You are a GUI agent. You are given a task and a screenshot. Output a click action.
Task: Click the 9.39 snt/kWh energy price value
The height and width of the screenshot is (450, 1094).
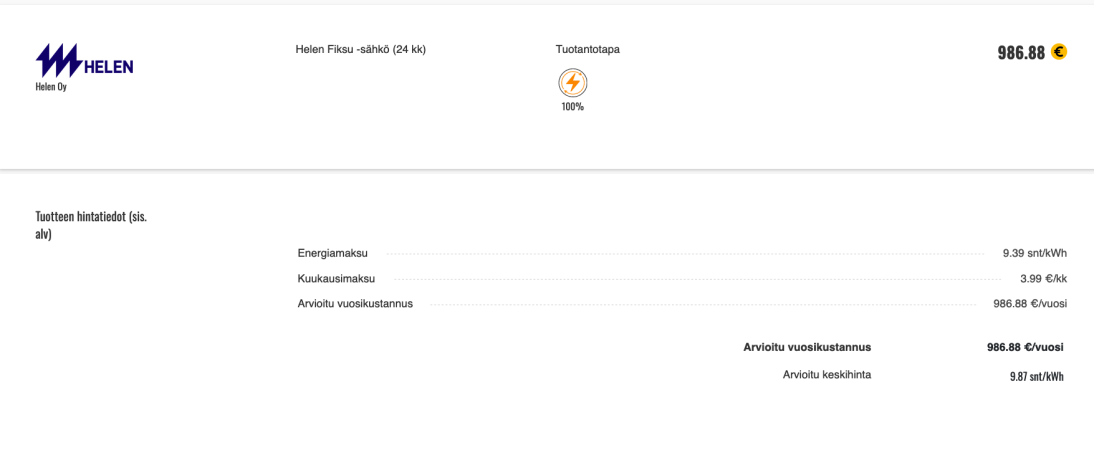(x=1035, y=253)
